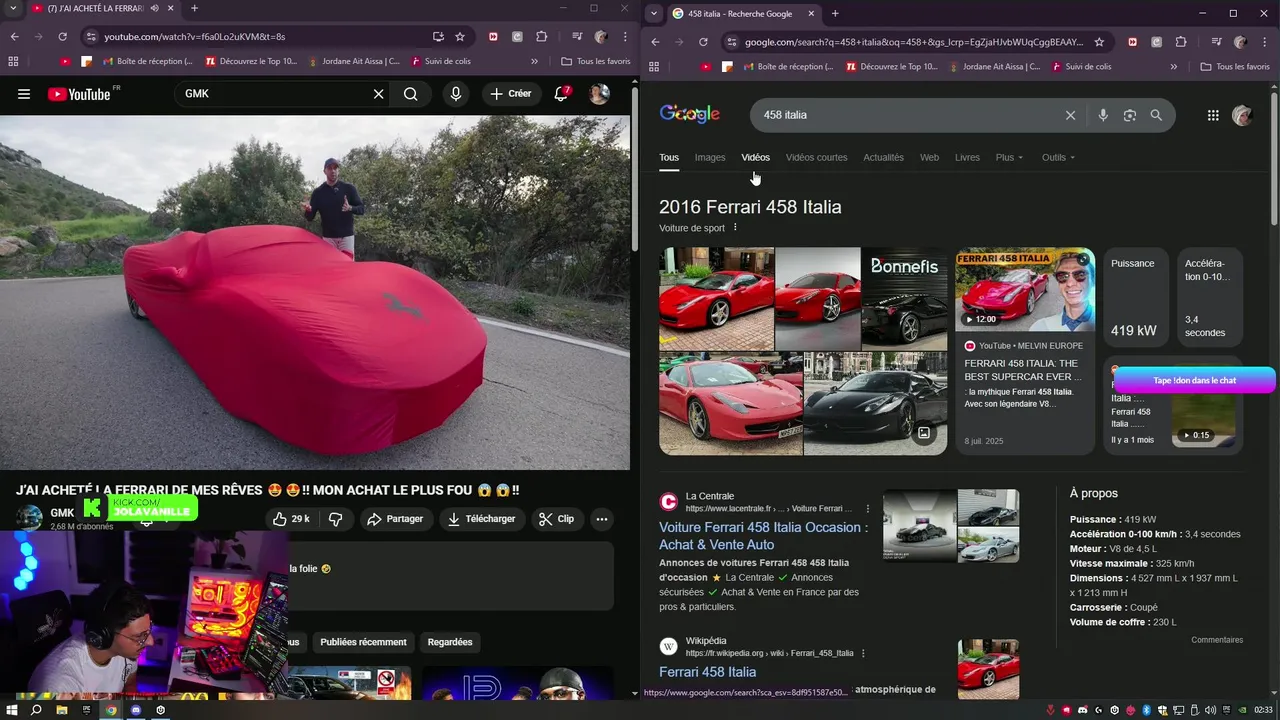This screenshot has width=1280, height=720.
Task: Switch to the Vidéos search tab
Action: tap(755, 157)
